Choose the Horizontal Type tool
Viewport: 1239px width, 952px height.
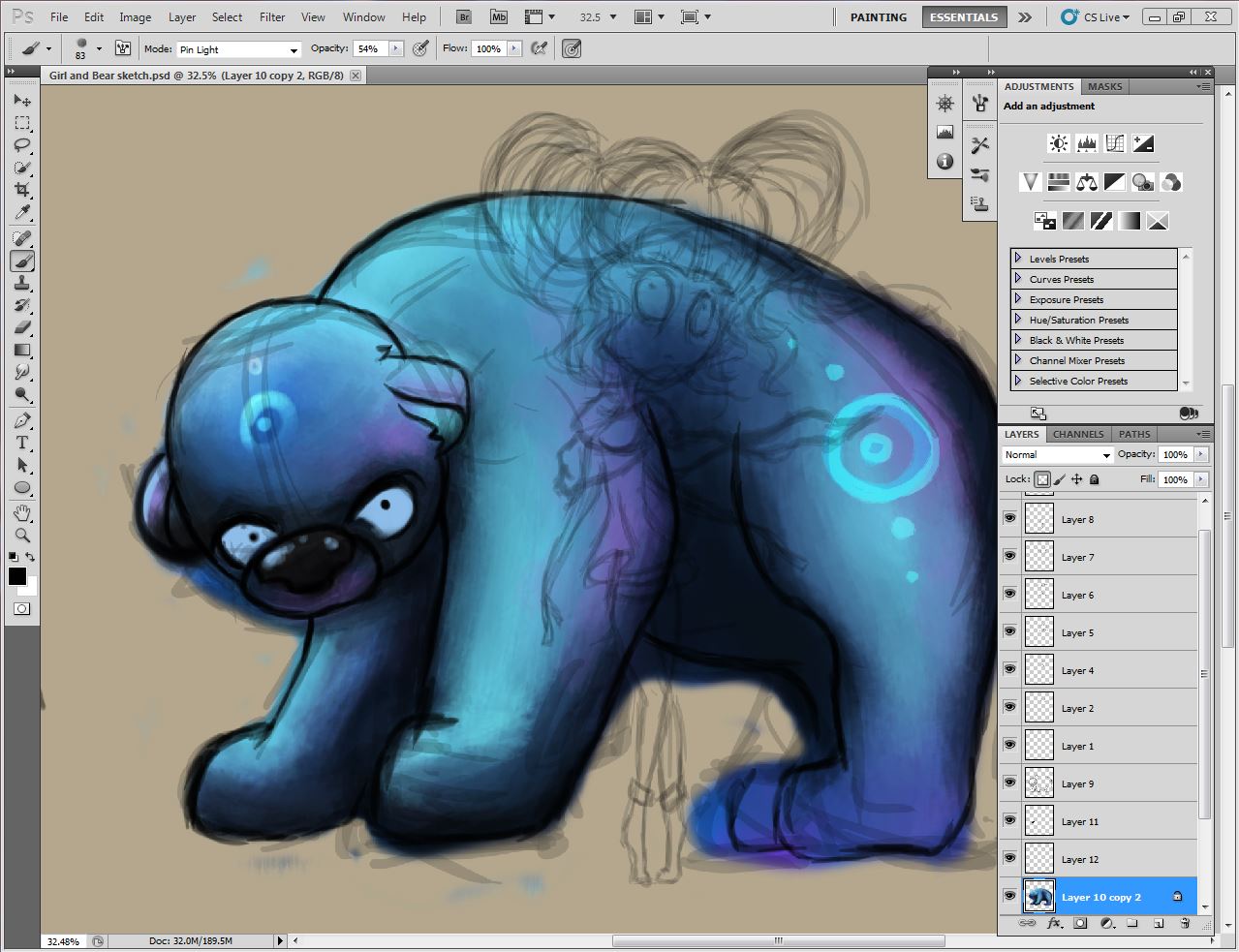22,443
